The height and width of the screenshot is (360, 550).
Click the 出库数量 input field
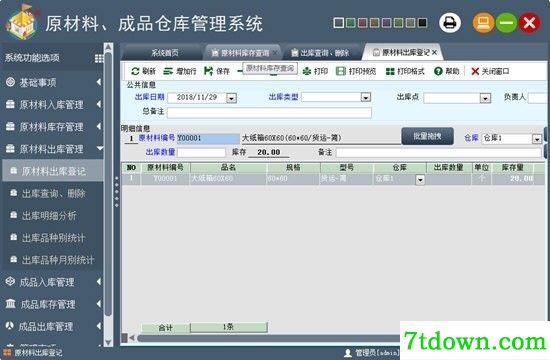pos(201,152)
